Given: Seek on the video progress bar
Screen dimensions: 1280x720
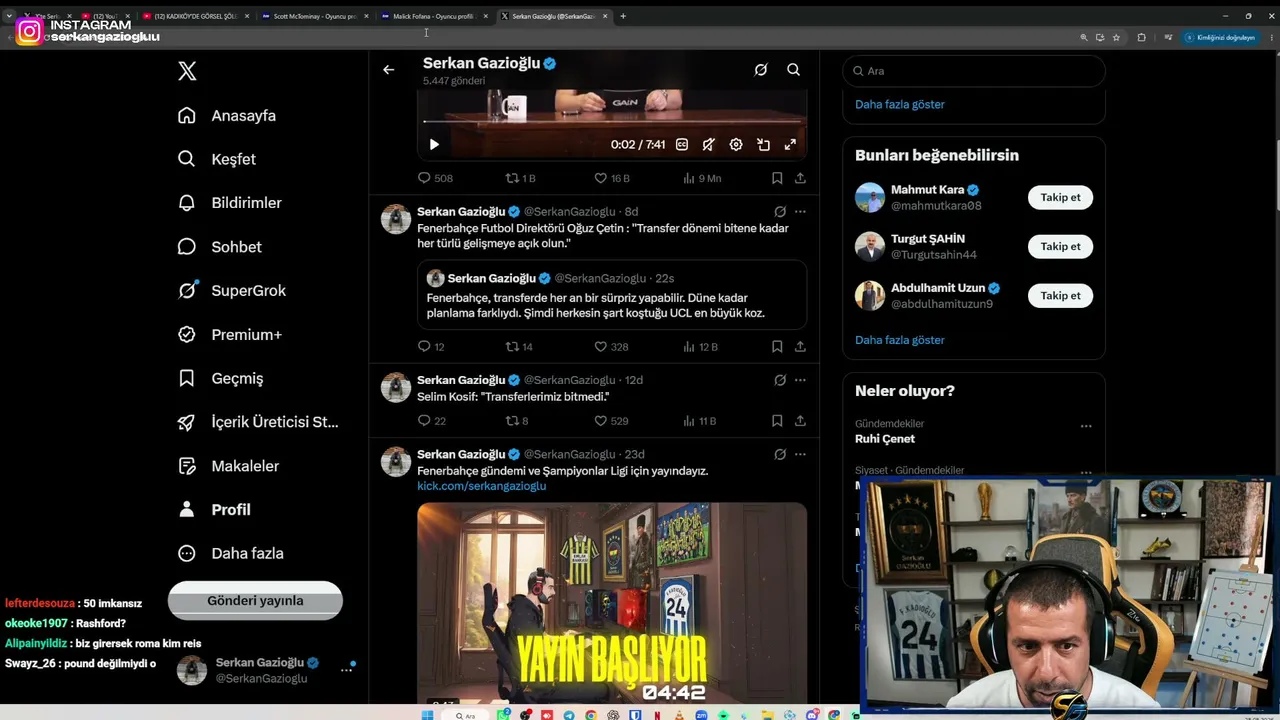Looking at the screenshot, I should (x=612, y=122).
